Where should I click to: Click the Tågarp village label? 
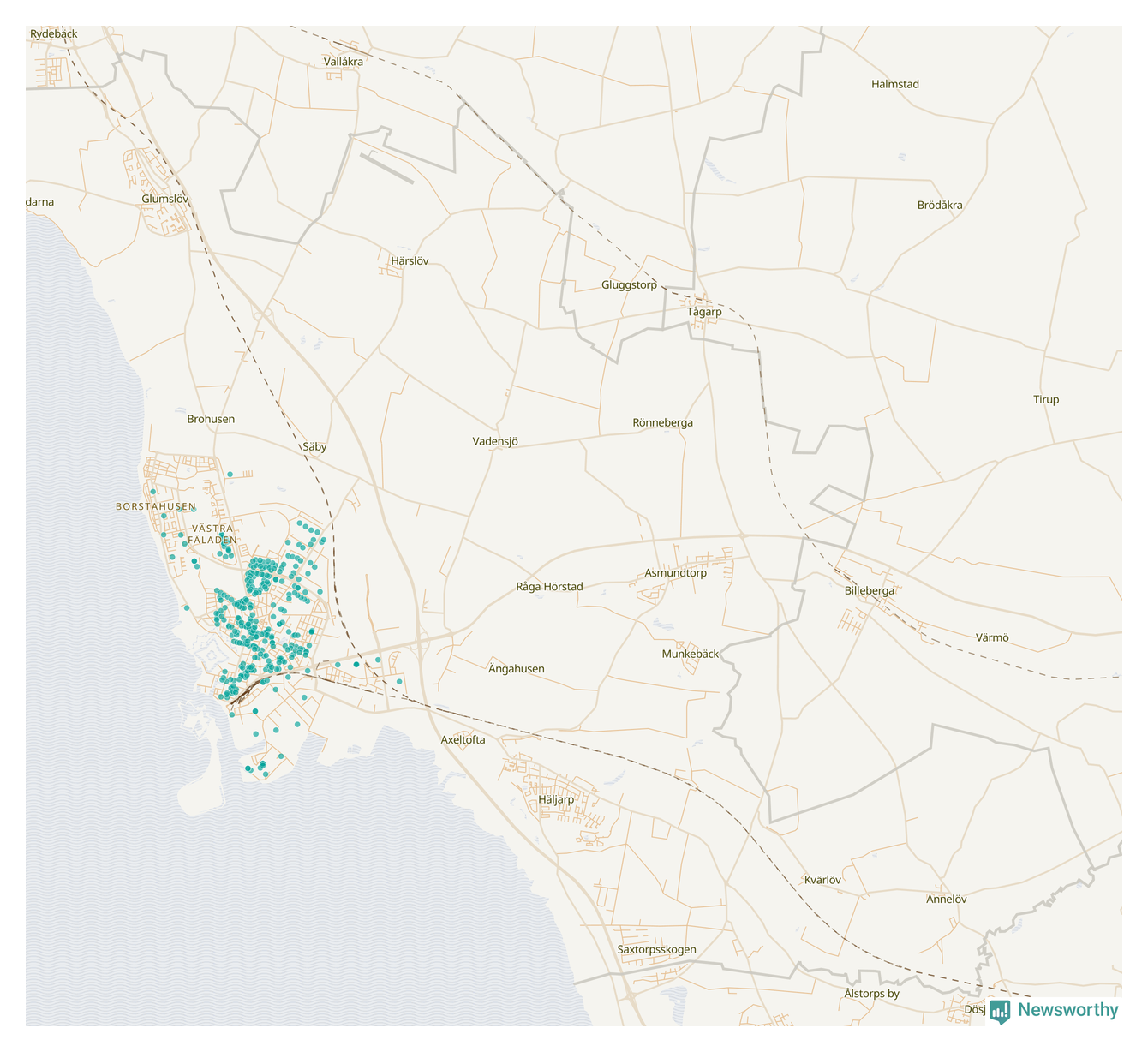click(x=704, y=312)
